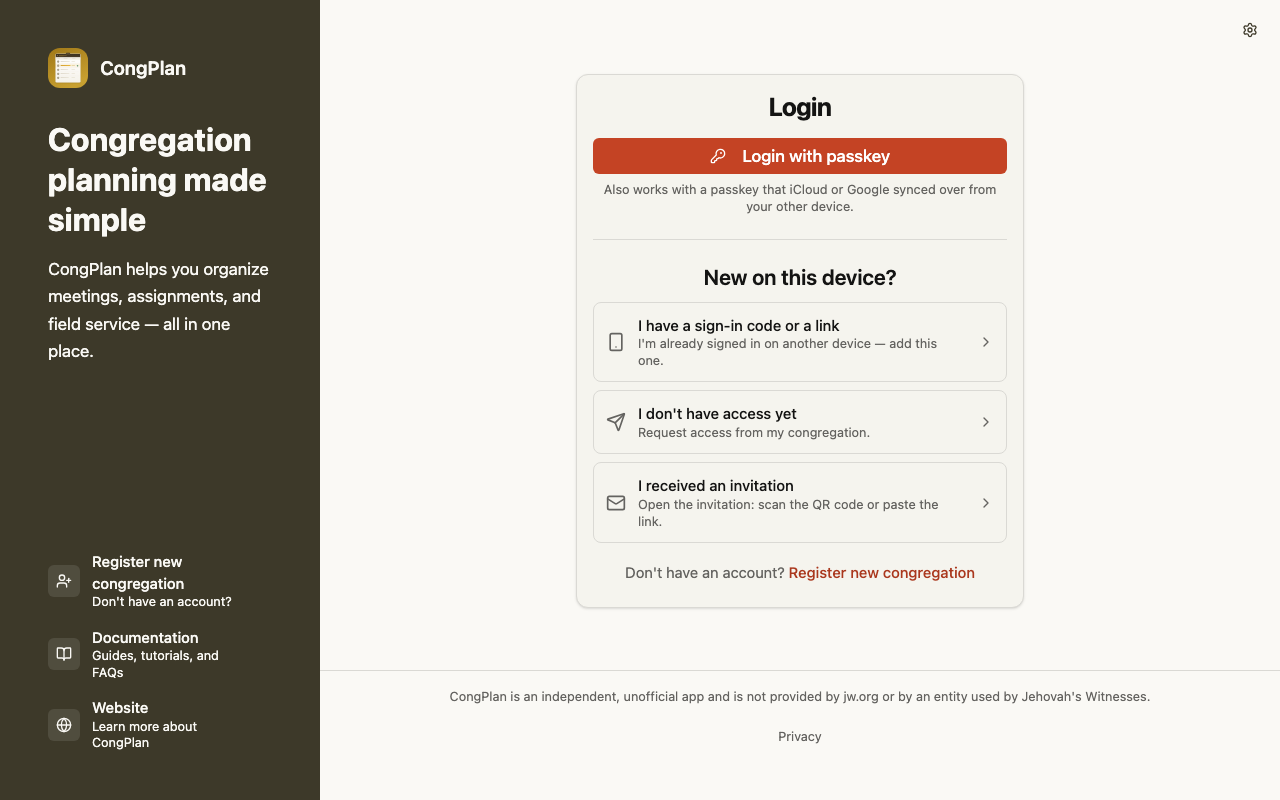Click 'Learn more about CongPlan' text
This screenshot has height=800, width=1280.
144,735
